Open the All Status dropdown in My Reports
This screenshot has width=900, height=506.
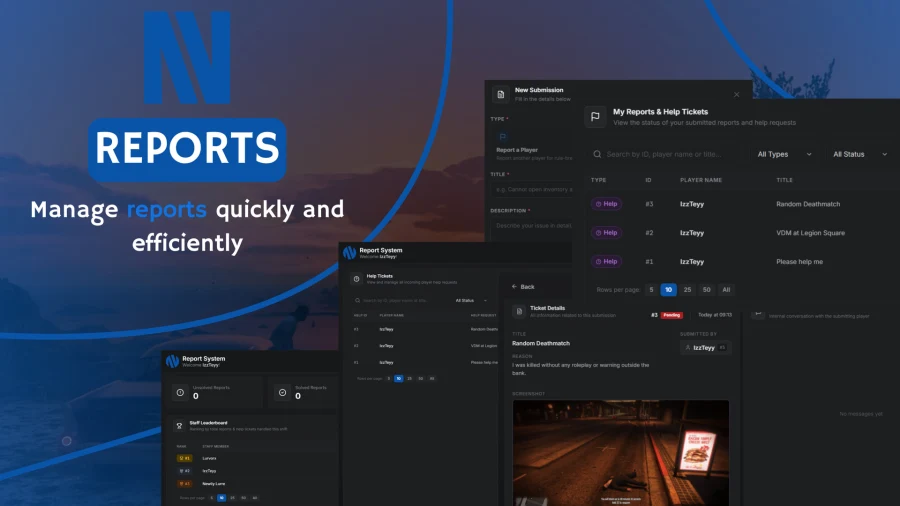(x=859, y=154)
